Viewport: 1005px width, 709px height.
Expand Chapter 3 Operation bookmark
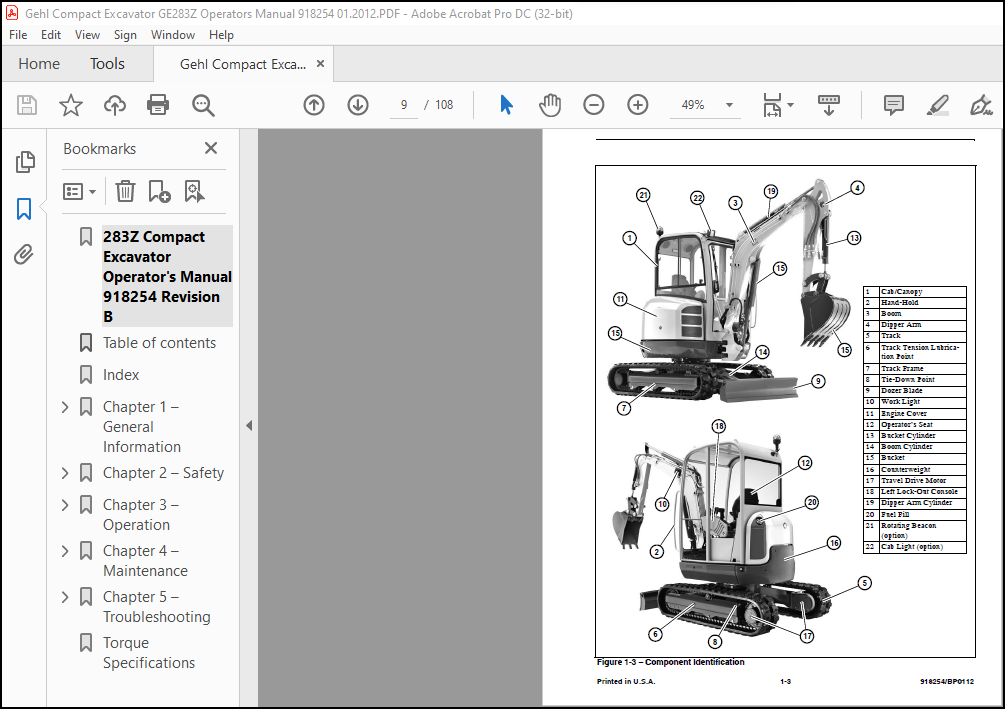65,505
